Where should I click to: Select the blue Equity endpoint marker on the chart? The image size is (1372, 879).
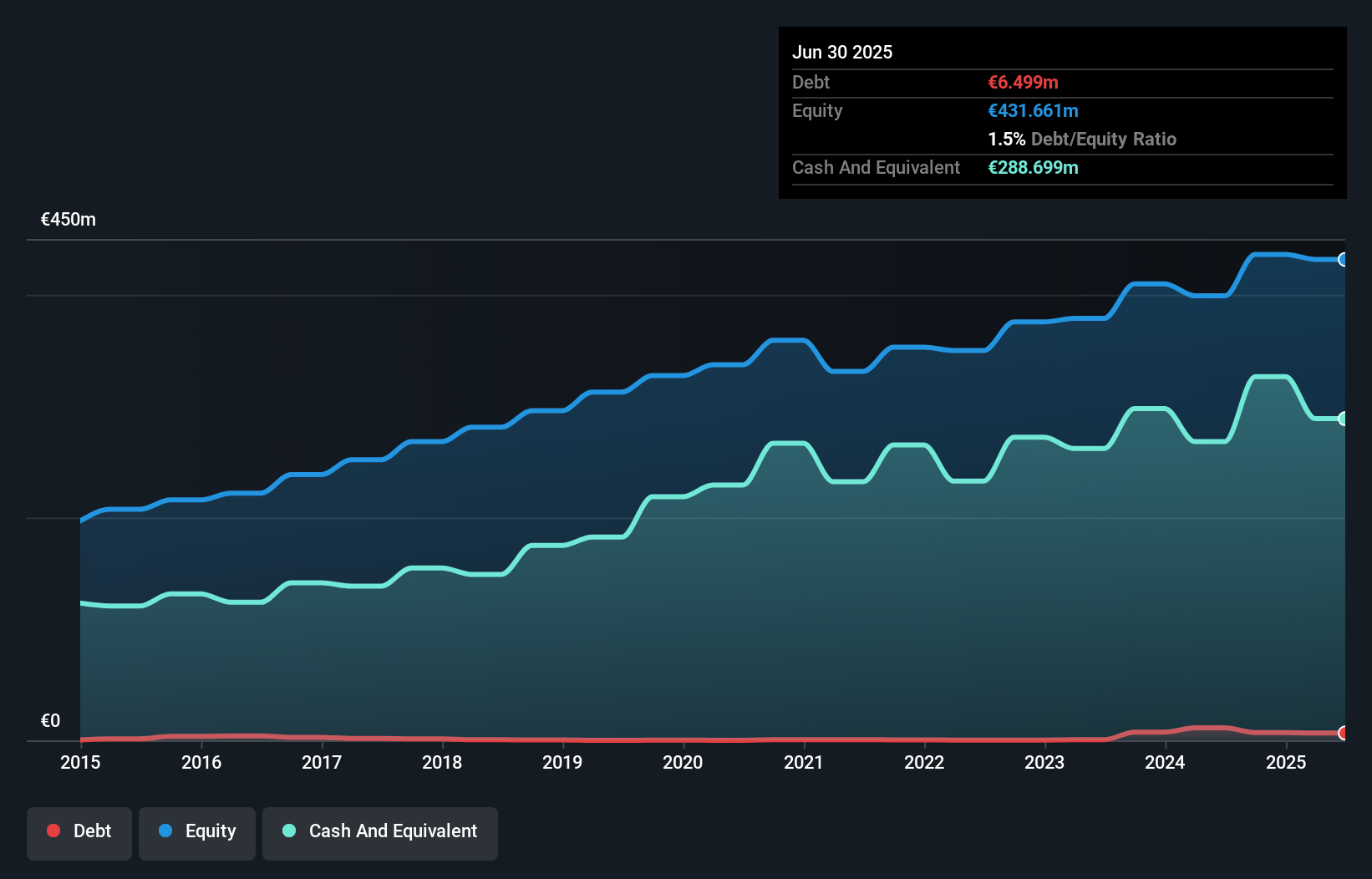coord(1344,259)
